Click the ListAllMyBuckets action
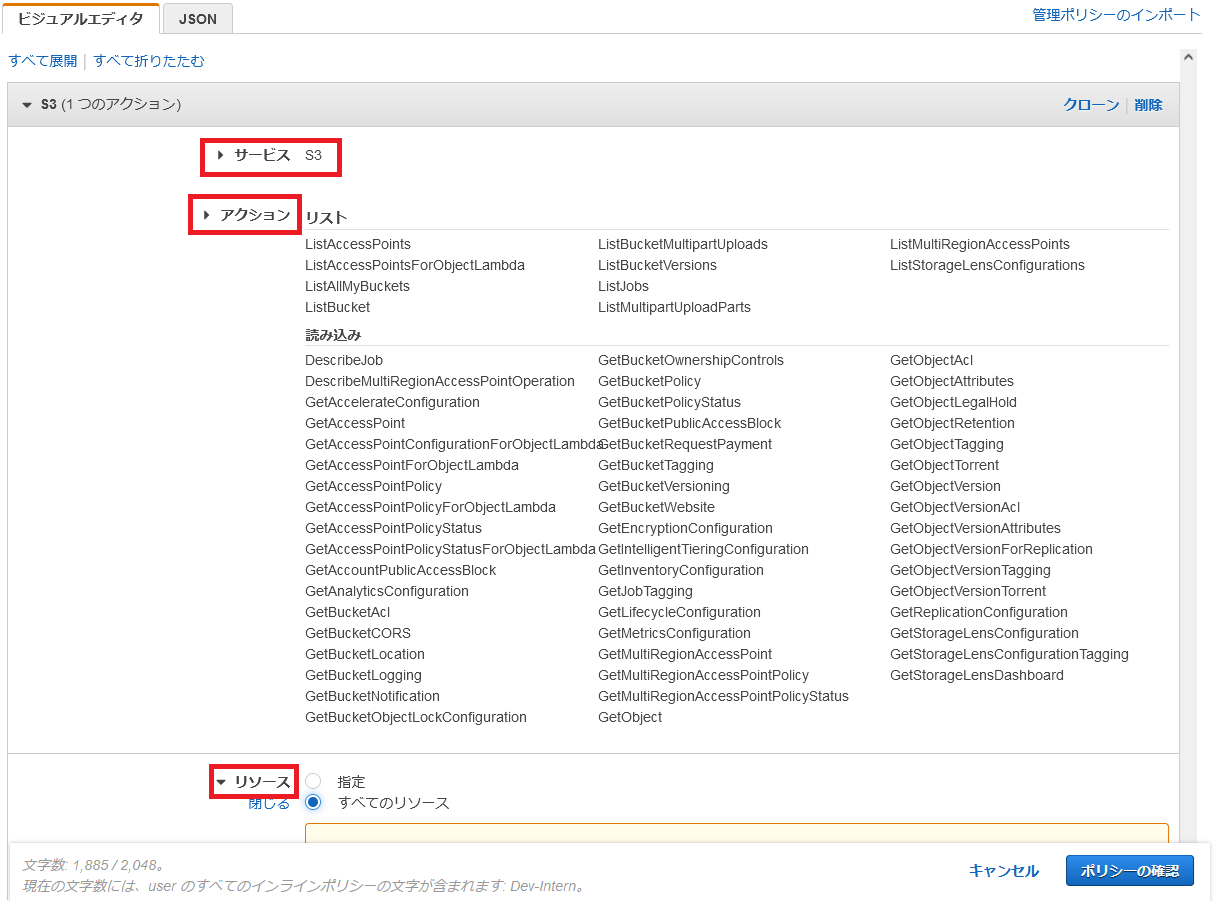The width and height of the screenshot is (1214, 901). pos(357,286)
